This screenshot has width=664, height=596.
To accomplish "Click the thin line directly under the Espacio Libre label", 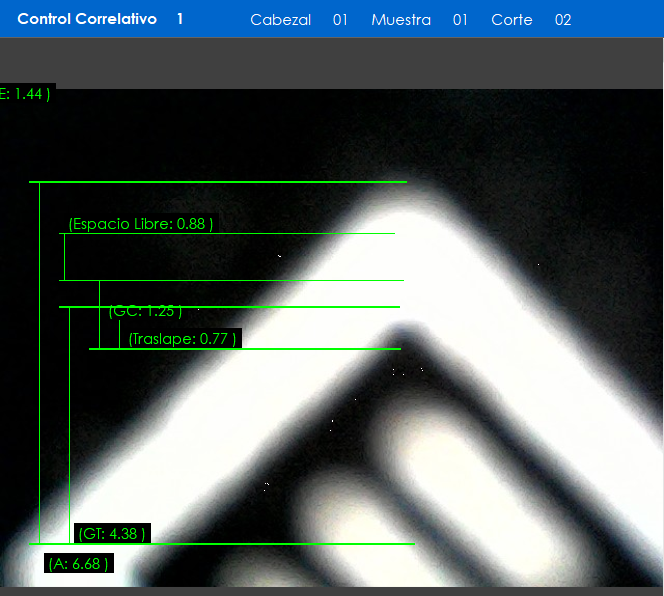I will (x=228, y=234).
